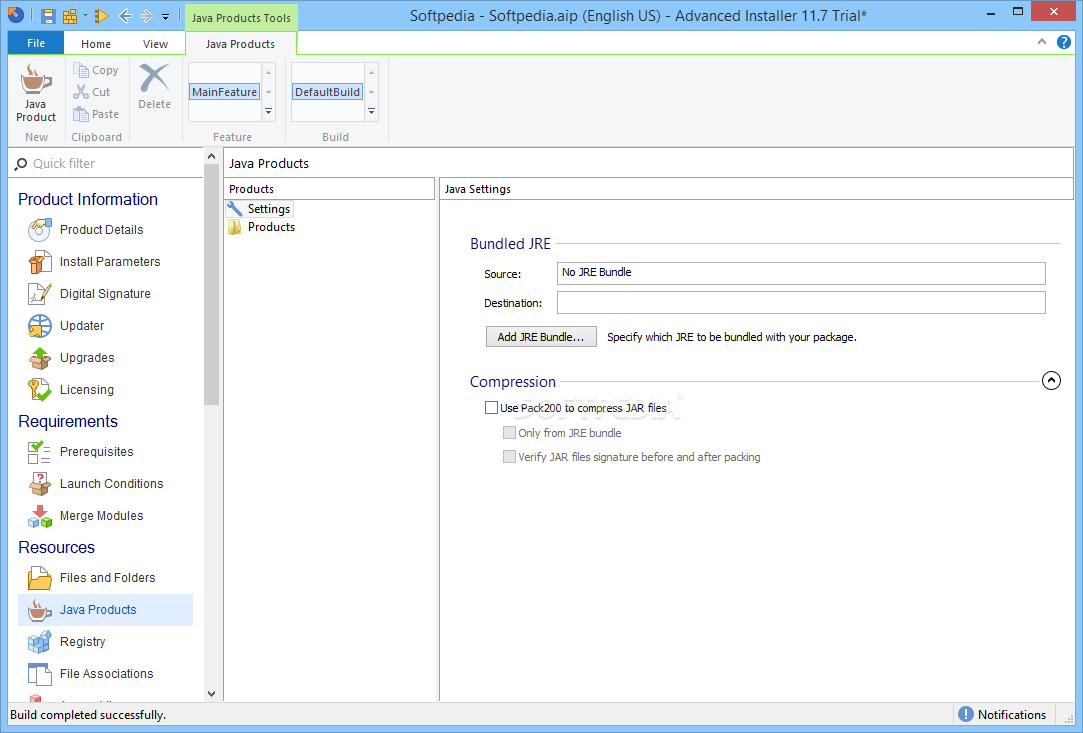Click the Build icon in quick access toolbar

(70, 16)
